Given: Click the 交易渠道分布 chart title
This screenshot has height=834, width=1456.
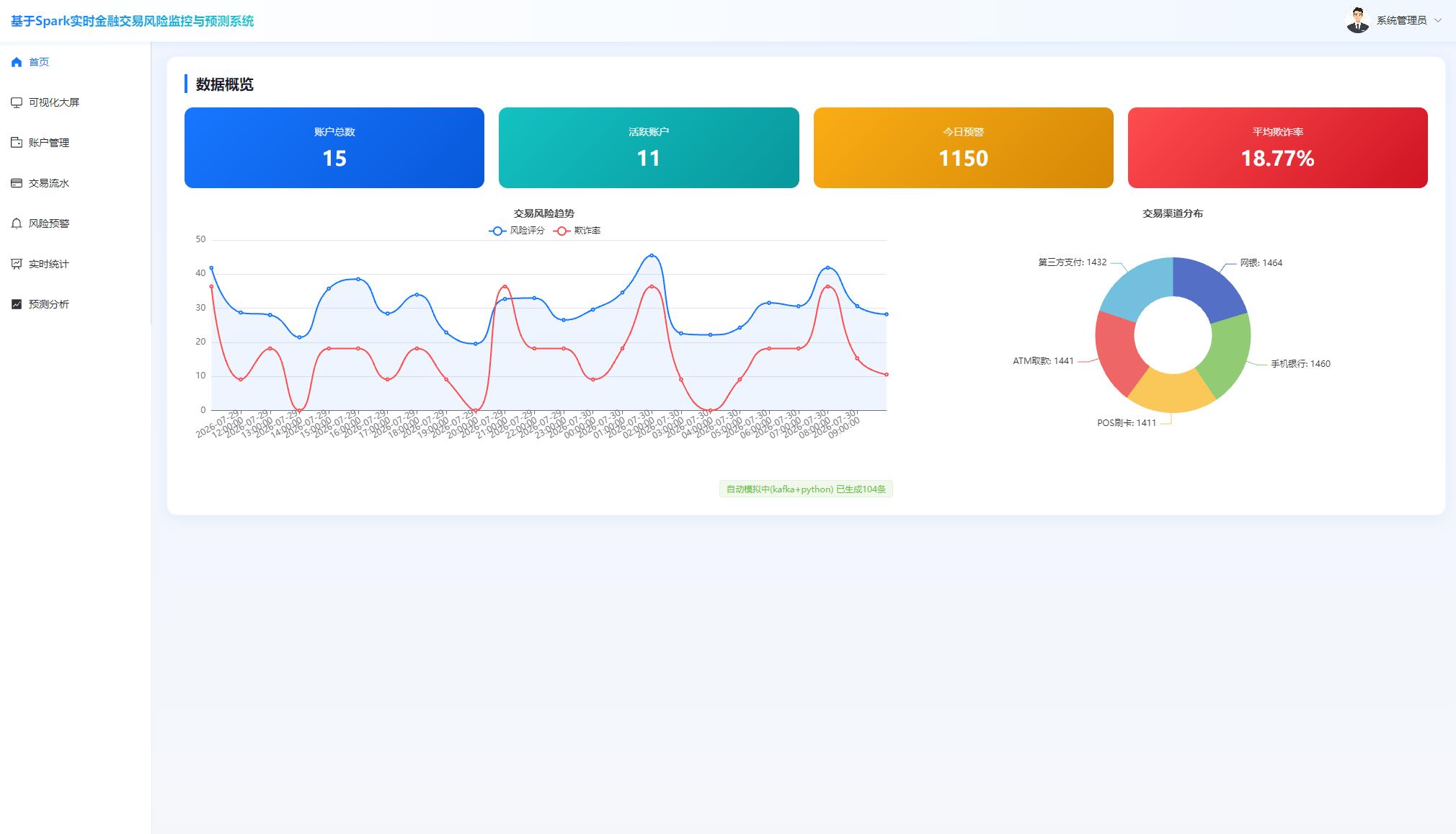Looking at the screenshot, I should (1173, 213).
